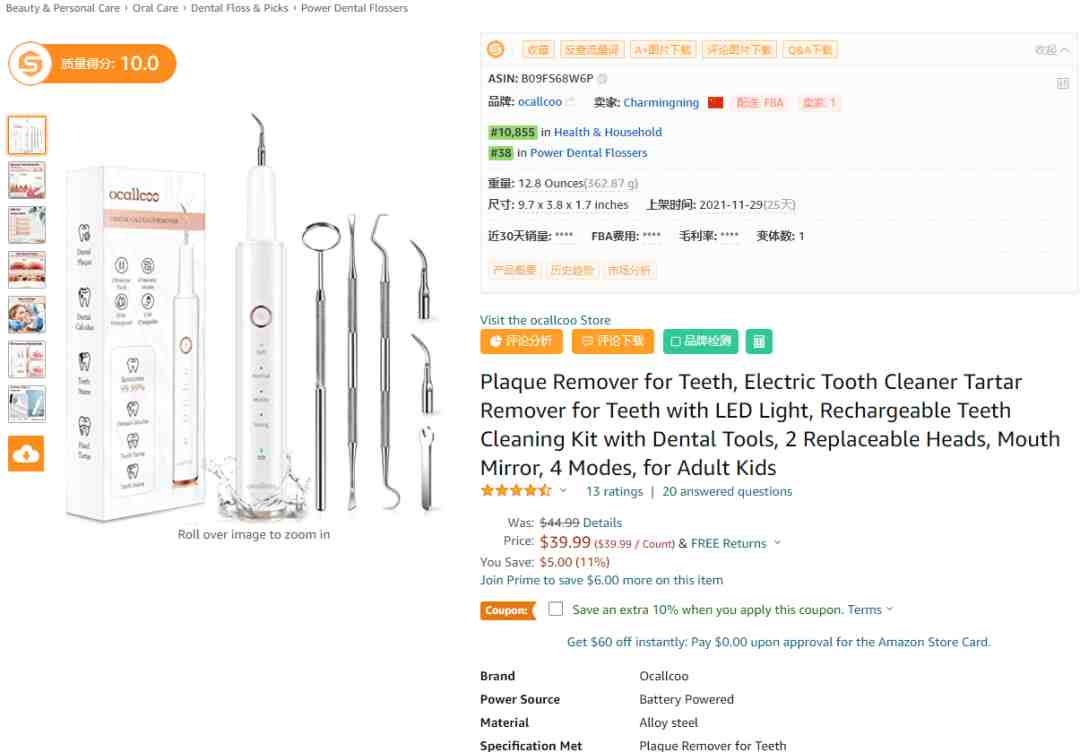Image resolution: width=1080 pixels, height=752 pixels.
Task: Click the 评论分析 orange button
Action: [x=521, y=341]
